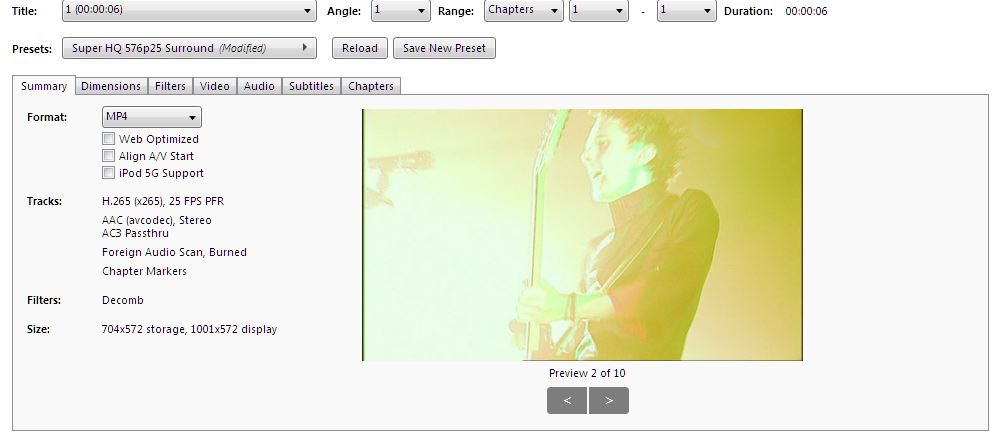Switch to the Video tab
Screen dimensions: 998x434
214,86
